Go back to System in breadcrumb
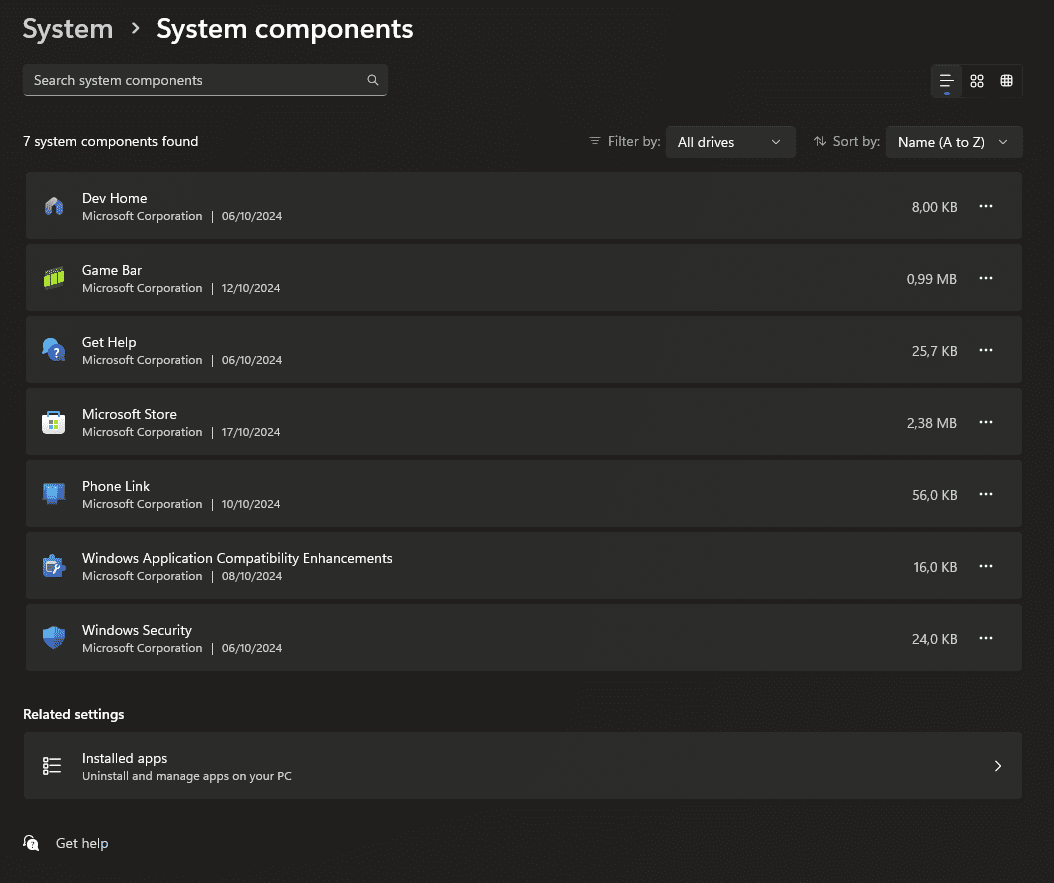This screenshot has height=883, width=1054. [68, 30]
